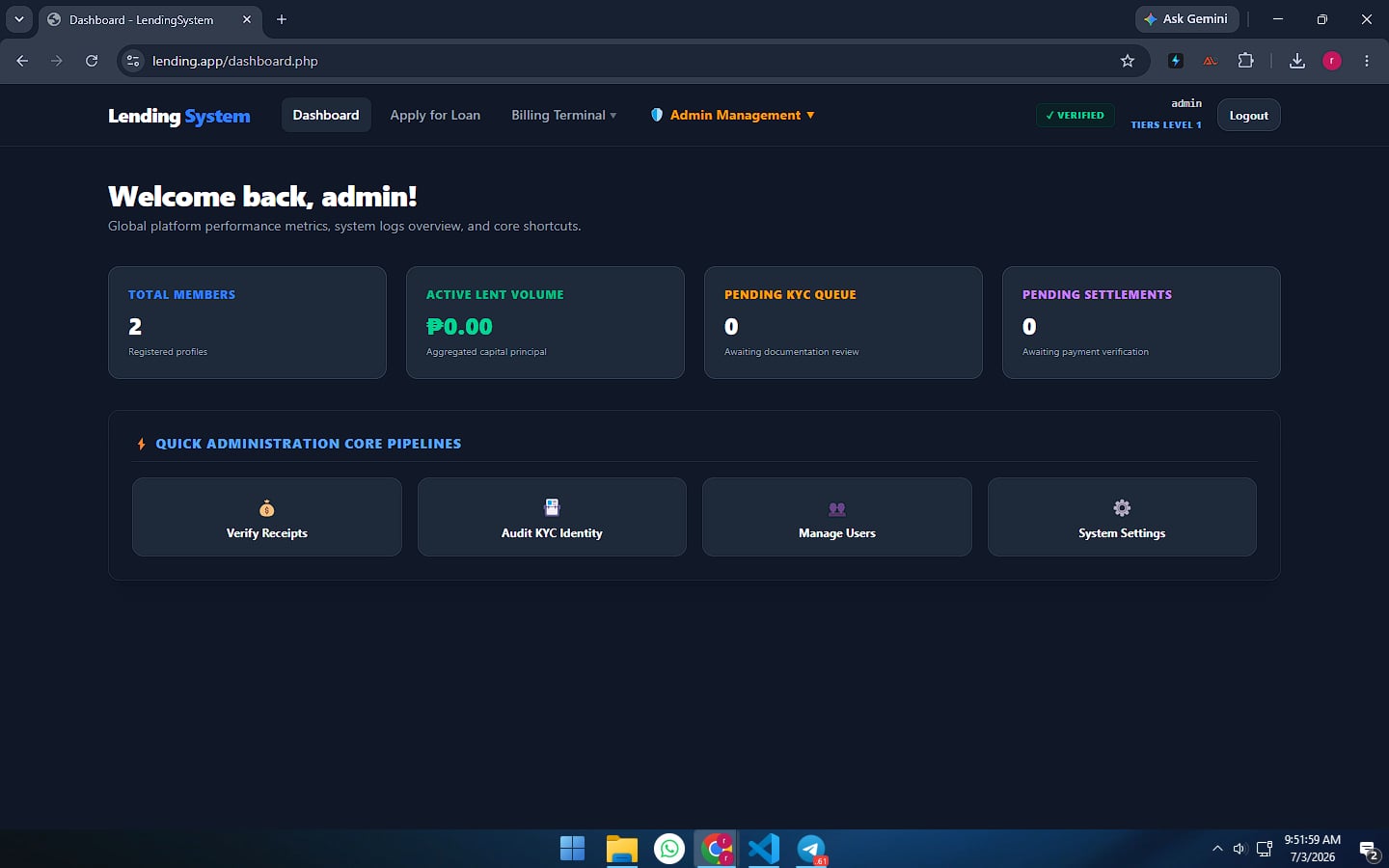The height and width of the screenshot is (868, 1389).
Task: Click the Chrome icon in the taskbar
Action: click(x=717, y=849)
